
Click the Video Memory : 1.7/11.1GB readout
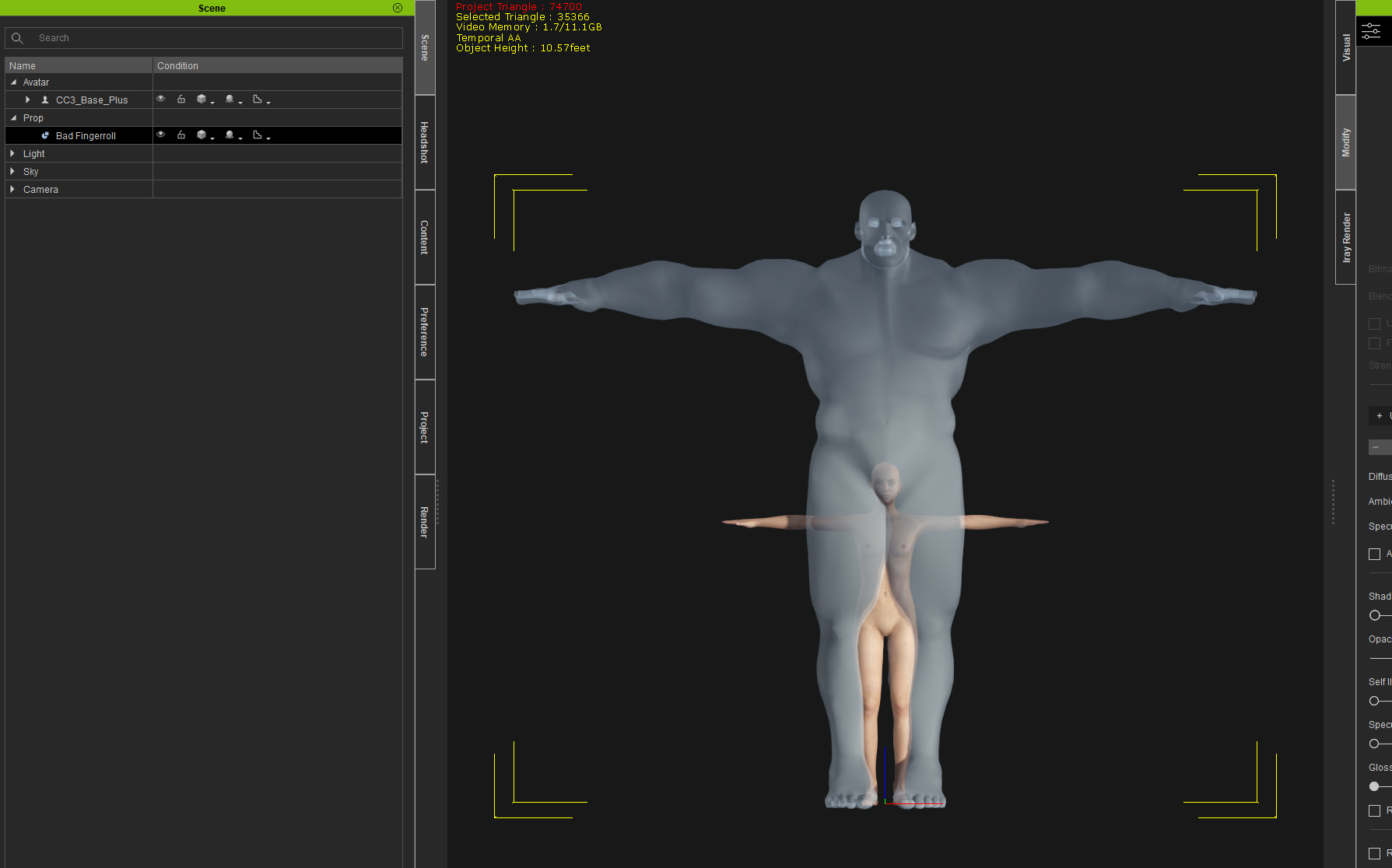[x=529, y=27]
